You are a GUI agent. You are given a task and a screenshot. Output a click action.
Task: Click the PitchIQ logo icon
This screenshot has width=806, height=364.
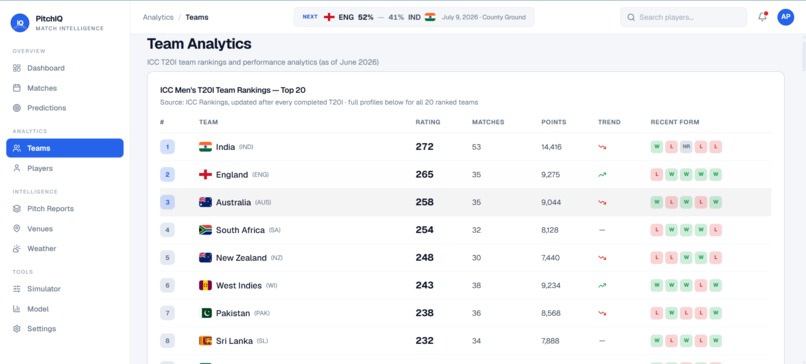tap(20, 23)
